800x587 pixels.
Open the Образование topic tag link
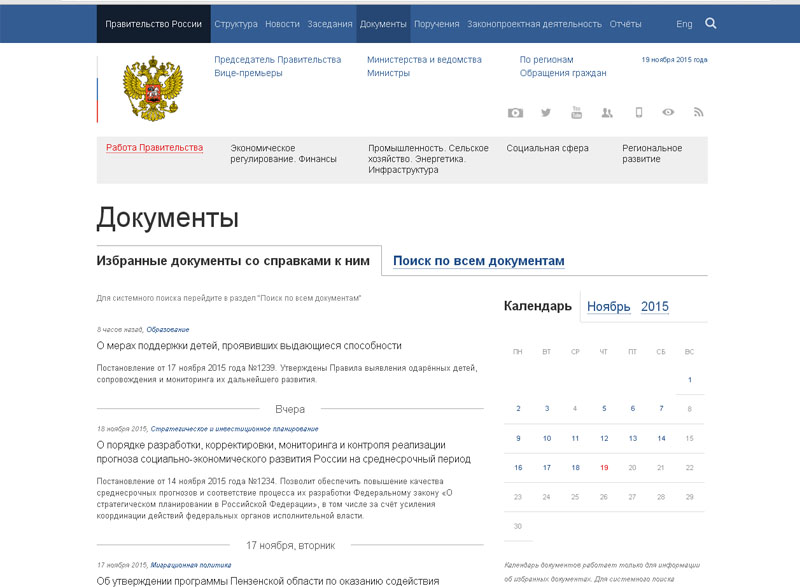[168, 329]
